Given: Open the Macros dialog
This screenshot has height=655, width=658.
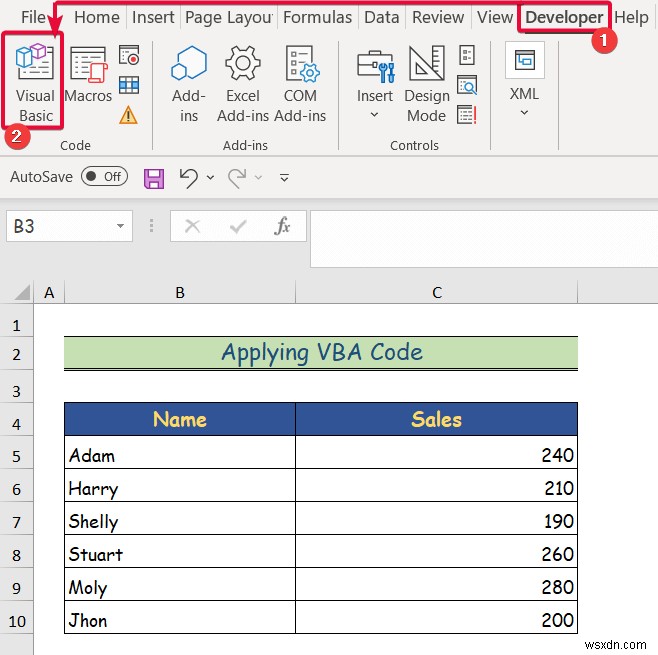Looking at the screenshot, I should [x=89, y=75].
